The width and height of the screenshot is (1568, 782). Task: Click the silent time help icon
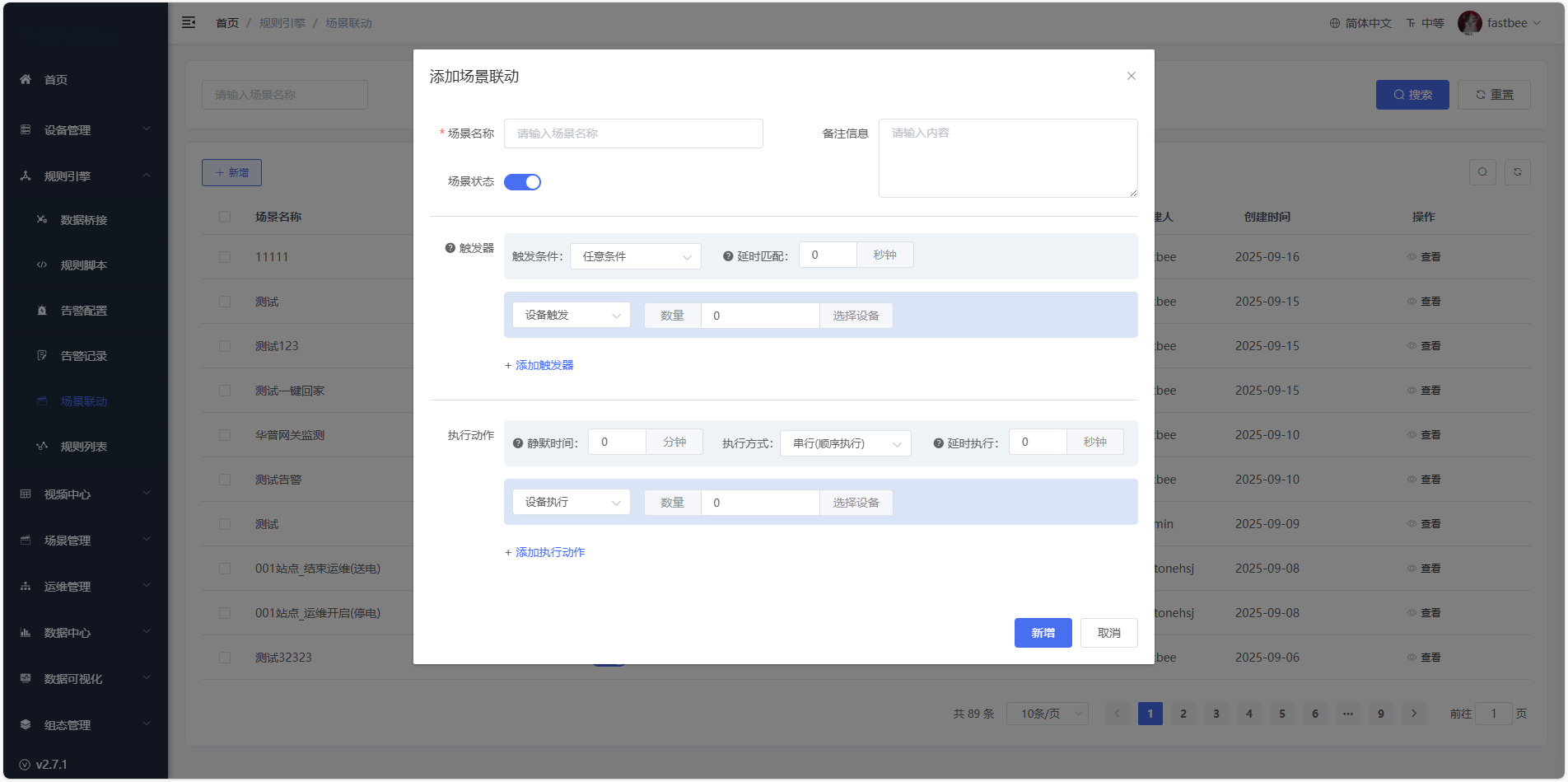pyautogui.click(x=518, y=443)
